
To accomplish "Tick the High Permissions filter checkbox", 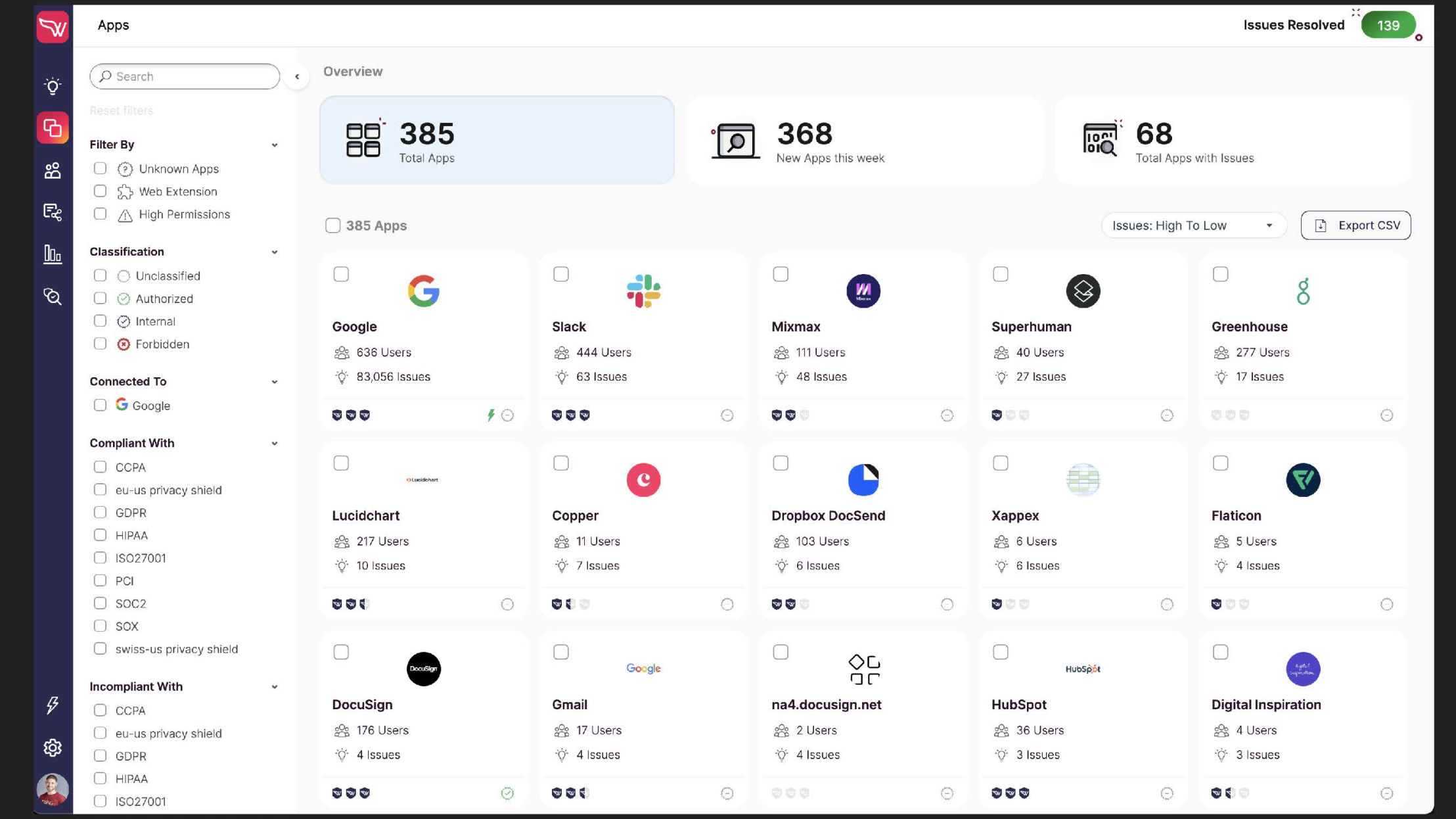I will [x=100, y=214].
